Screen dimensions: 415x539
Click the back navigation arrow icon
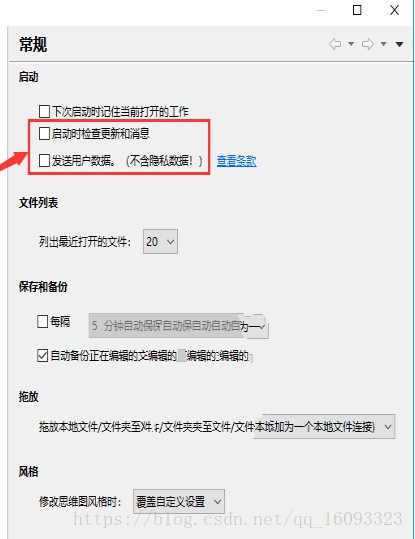tap(335, 44)
